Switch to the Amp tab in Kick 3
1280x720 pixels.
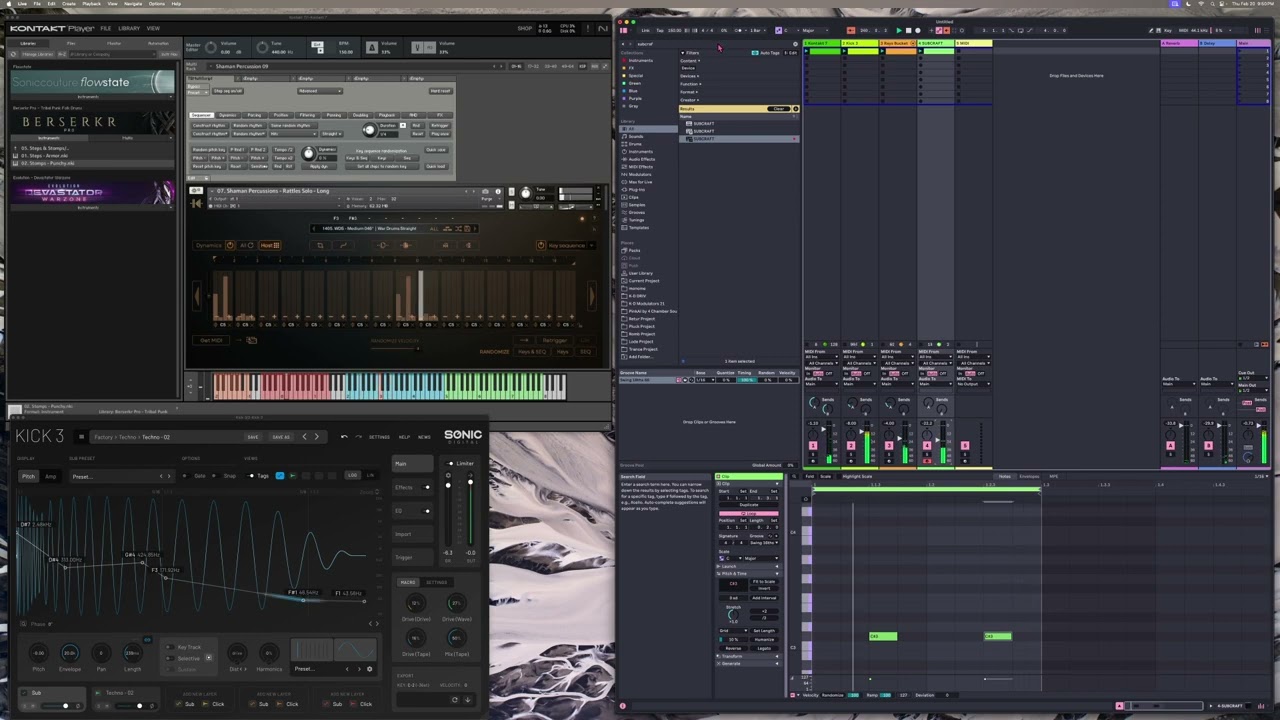[x=50, y=476]
